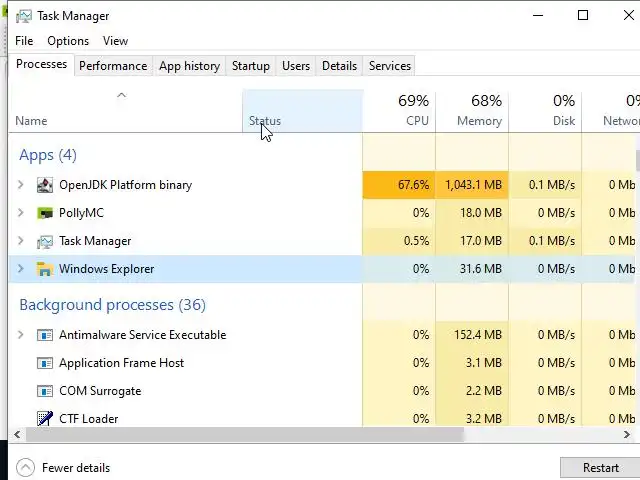Switch to the App history tab
The image size is (640, 480).
(x=189, y=66)
